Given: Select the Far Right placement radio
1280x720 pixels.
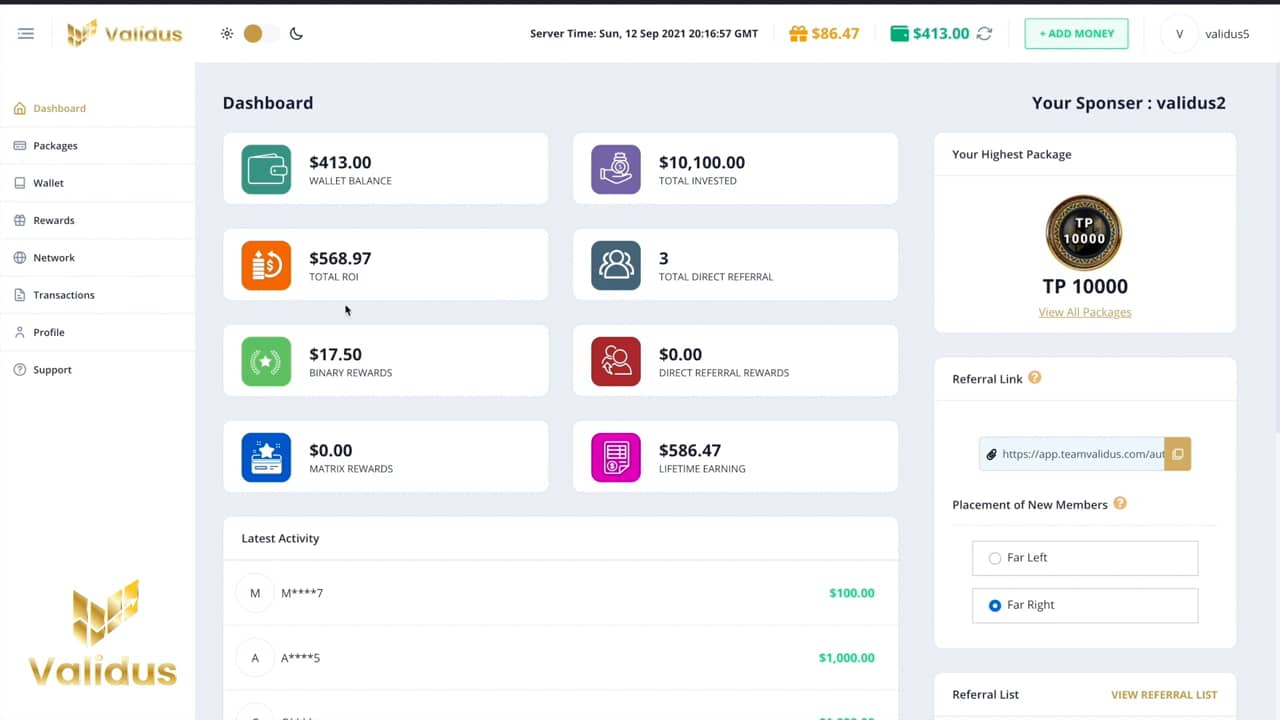Looking at the screenshot, I should click(x=994, y=605).
